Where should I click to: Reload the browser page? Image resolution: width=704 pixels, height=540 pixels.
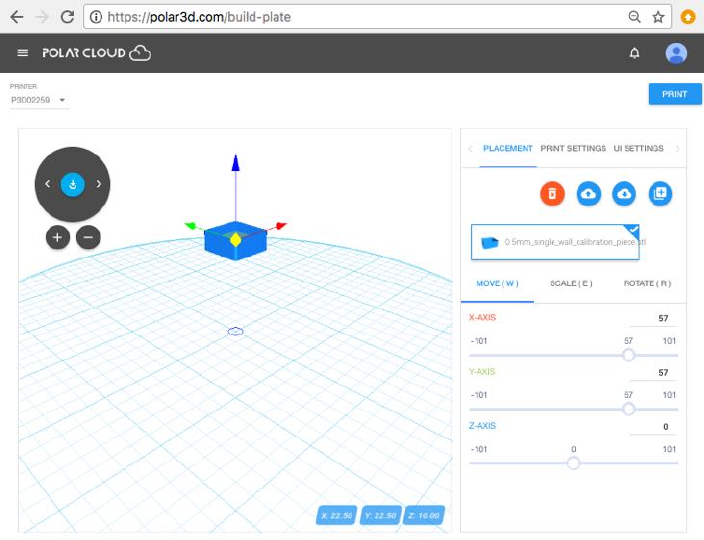tap(67, 17)
